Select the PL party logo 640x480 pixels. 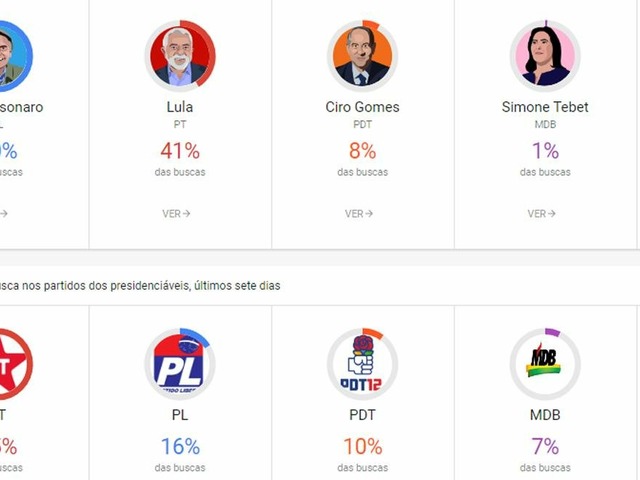[x=180, y=364]
